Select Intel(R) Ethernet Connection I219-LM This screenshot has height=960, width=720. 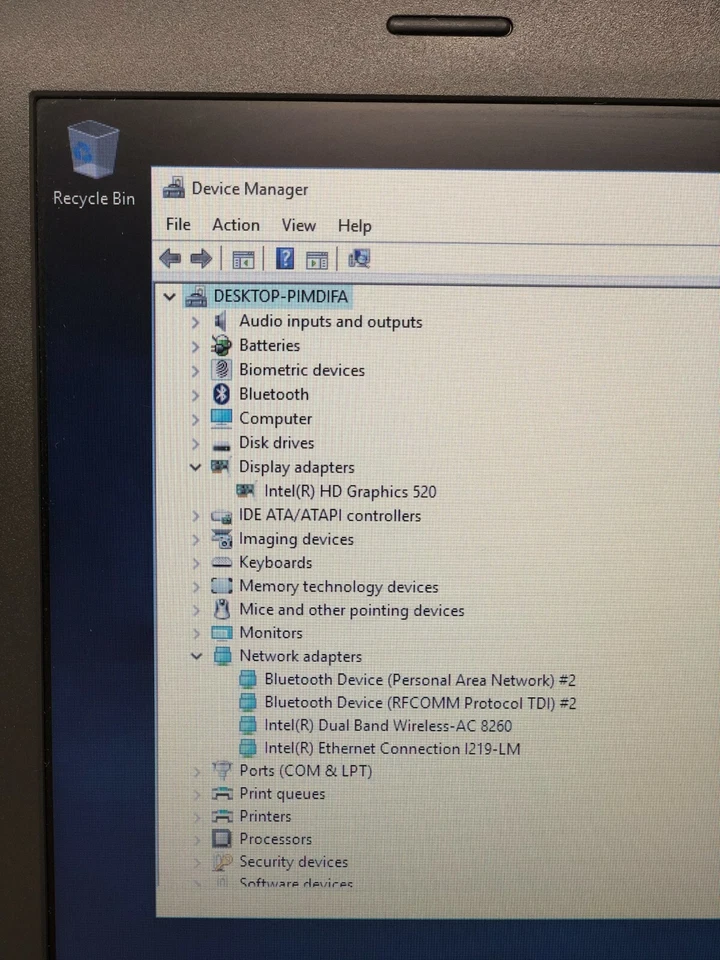392,748
